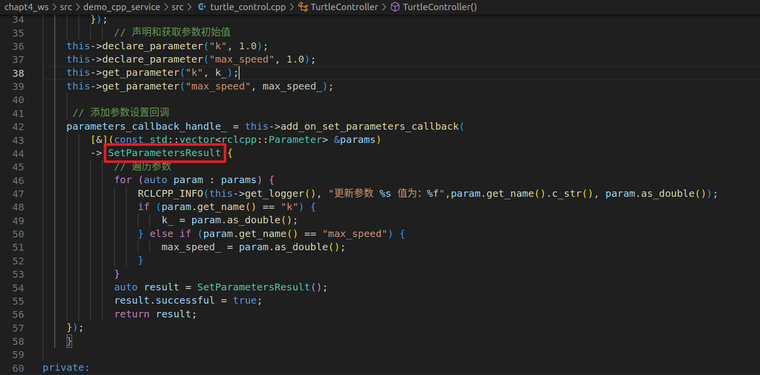
Task: Click the &params argument on line 43
Action: [x=355, y=141]
